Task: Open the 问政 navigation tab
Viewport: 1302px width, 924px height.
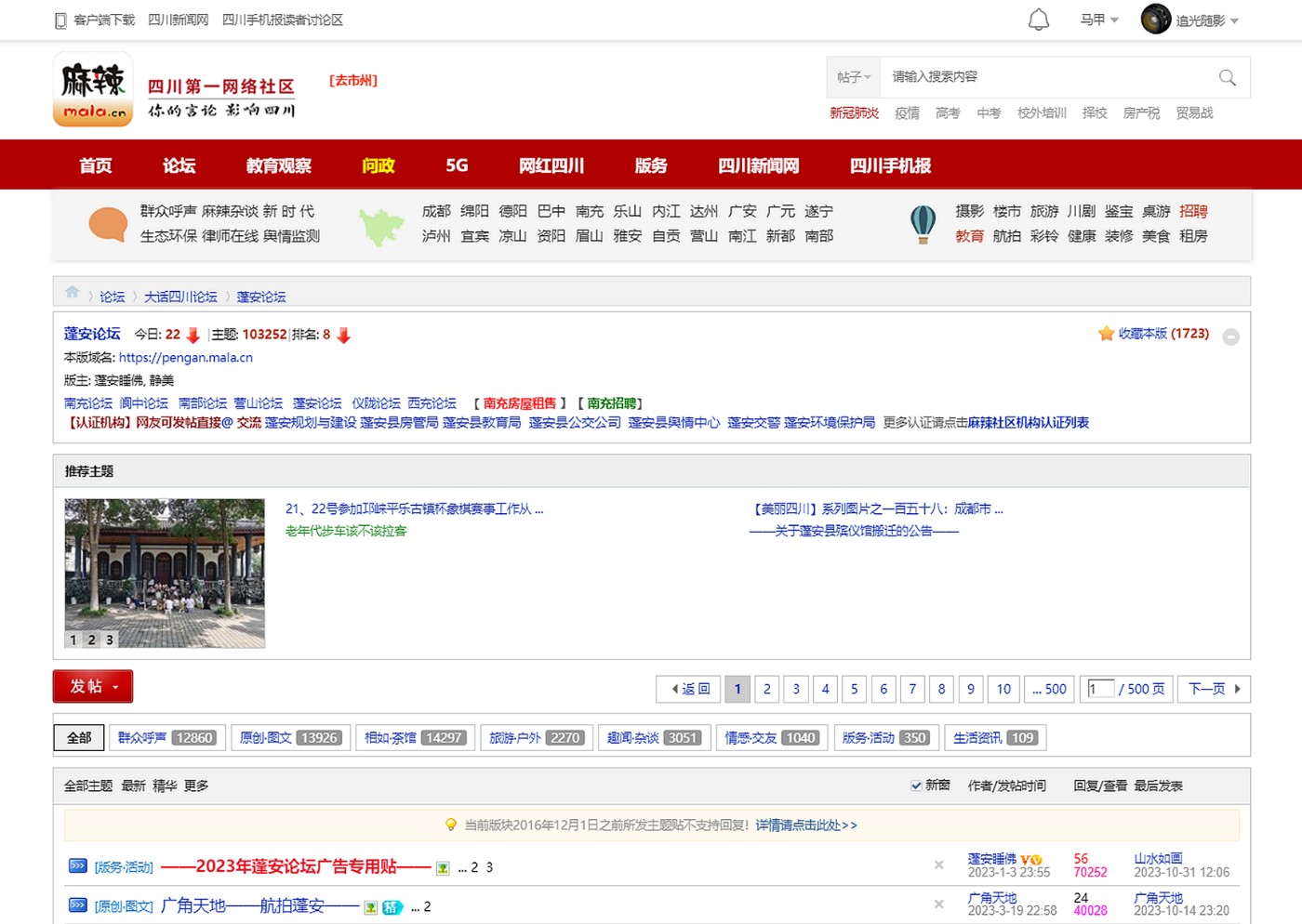Action: 378,165
